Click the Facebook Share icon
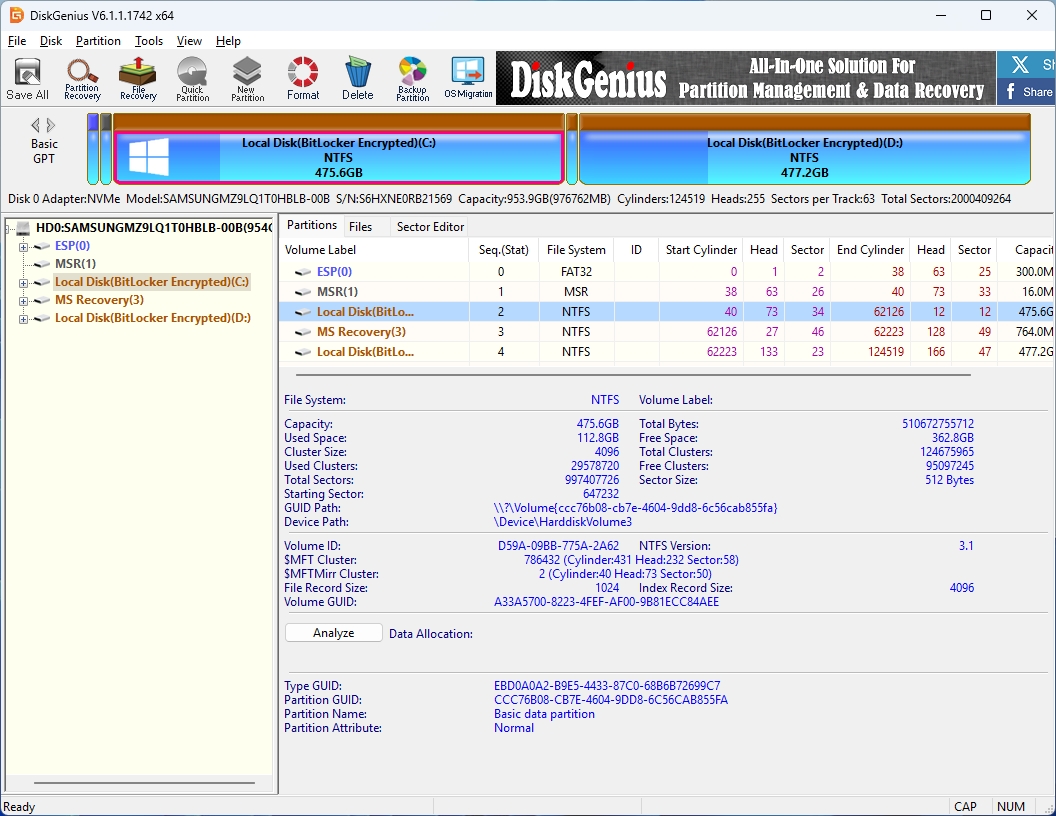 tap(1026, 92)
